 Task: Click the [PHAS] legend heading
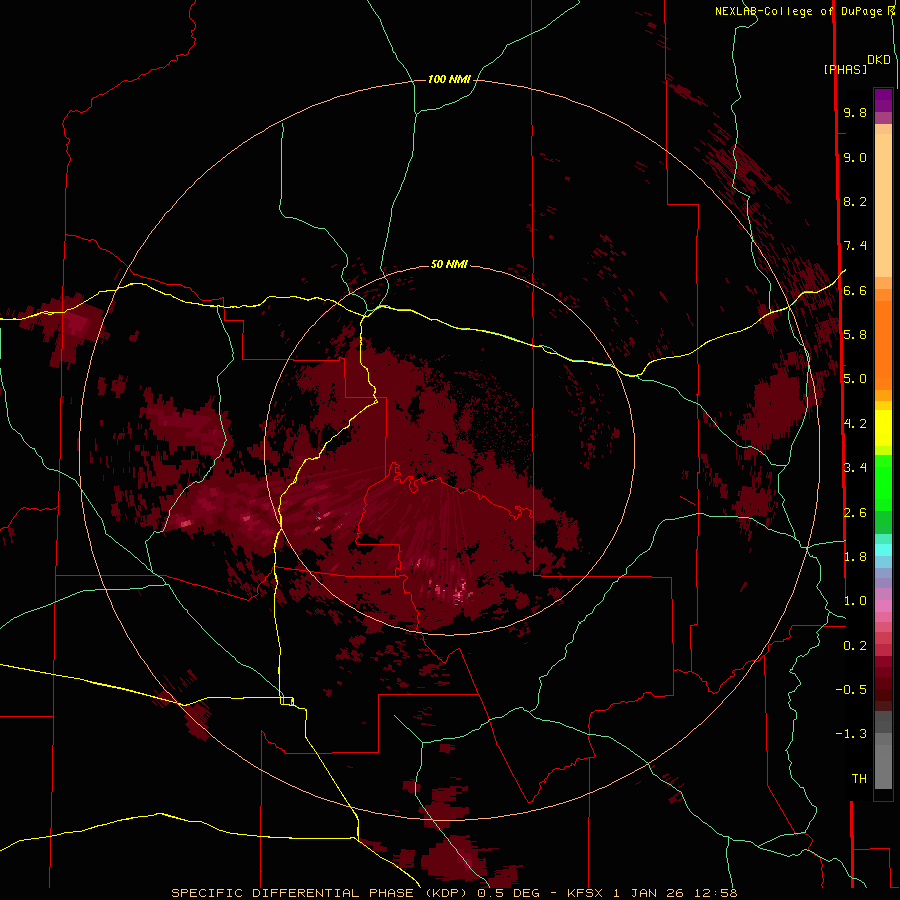[x=845, y=69]
